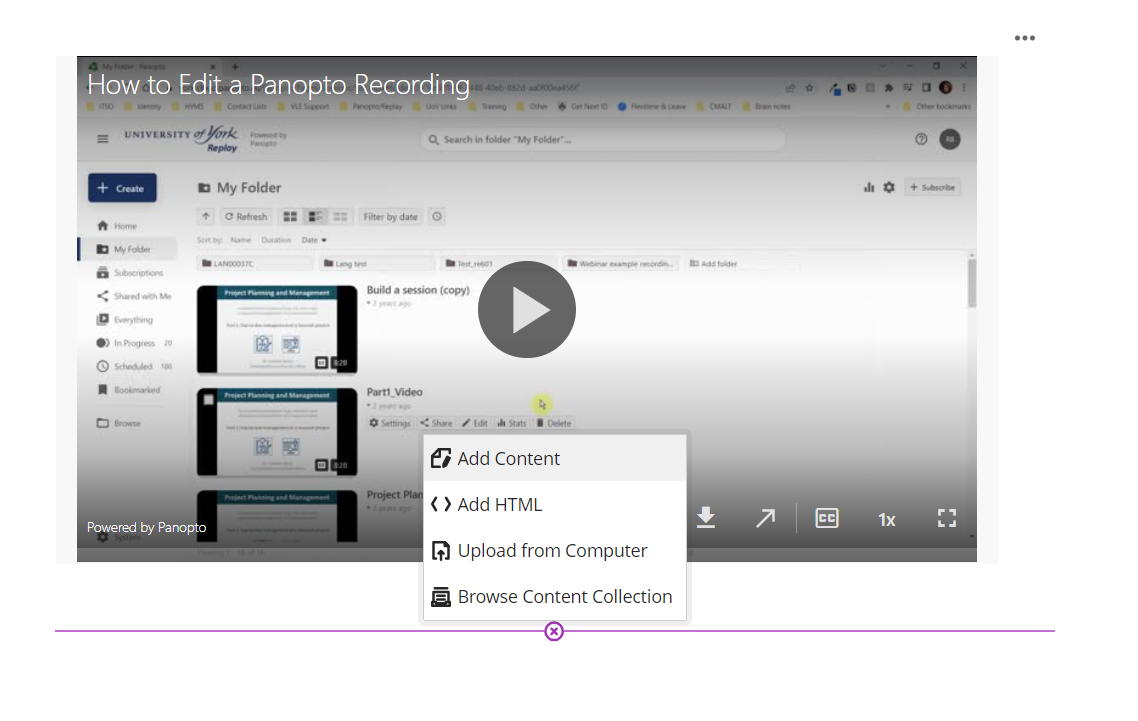The width and height of the screenshot is (1138, 721).
Task: Open the video in Panopto via arrow icon
Action: (x=765, y=518)
